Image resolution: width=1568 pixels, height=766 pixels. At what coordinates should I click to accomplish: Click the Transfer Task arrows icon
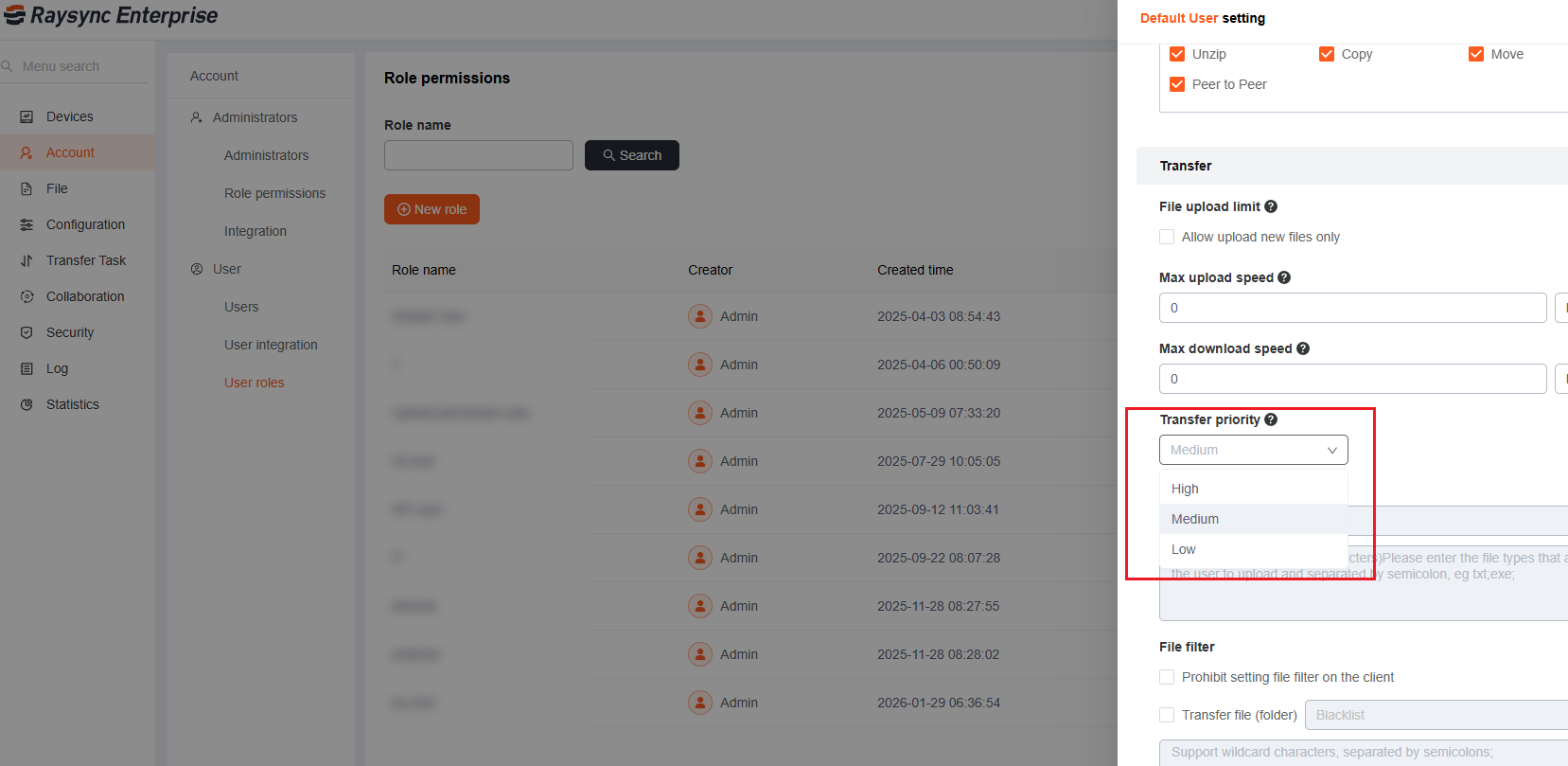pyautogui.click(x=26, y=260)
